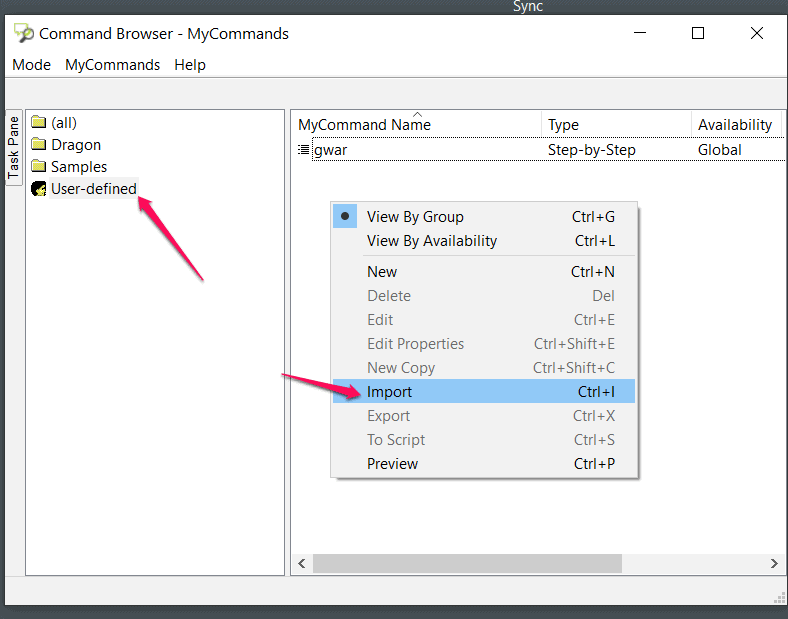
Task: Click the User-defined group icon
Action: click(39, 188)
